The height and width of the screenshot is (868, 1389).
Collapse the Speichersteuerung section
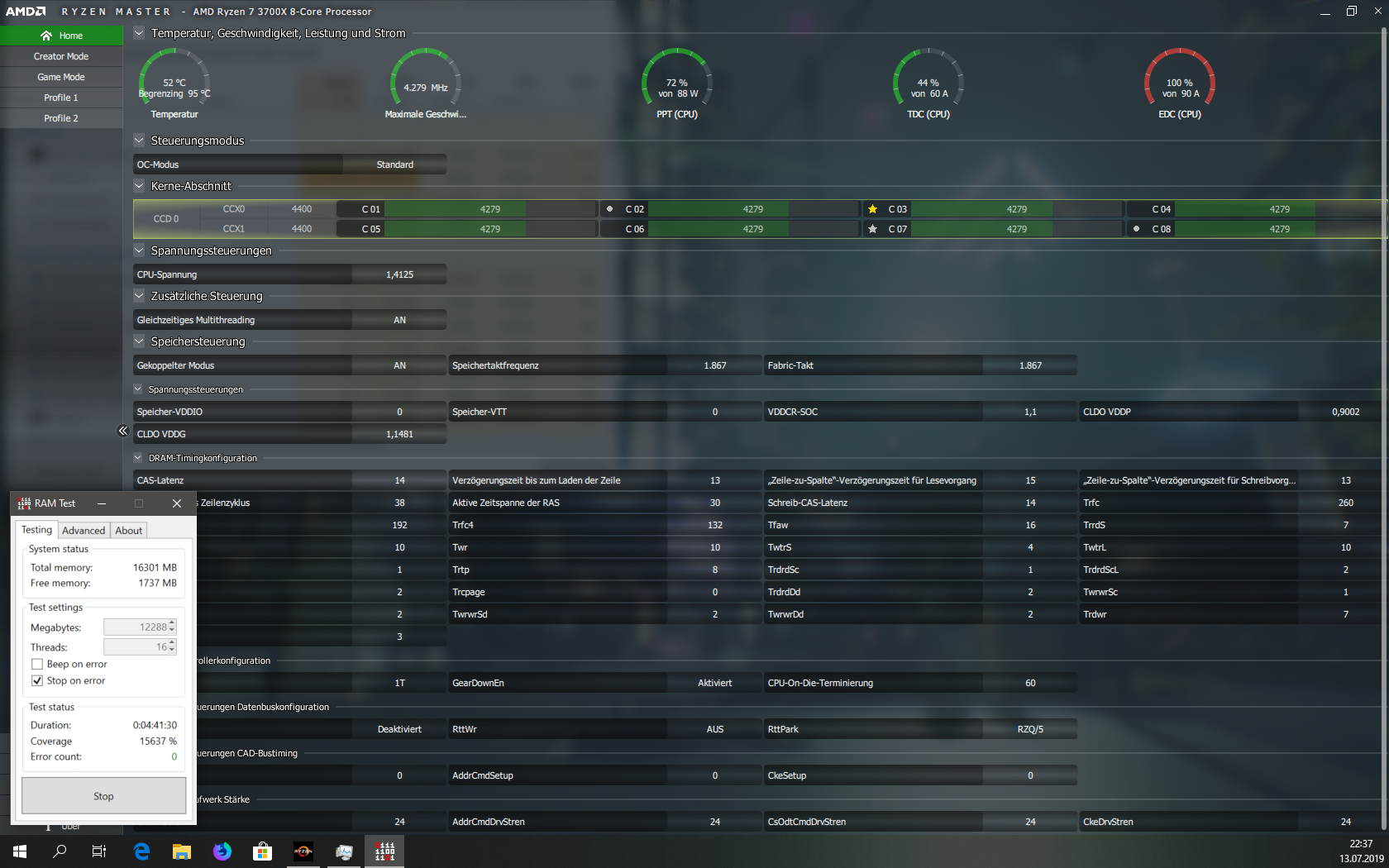[x=139, y=341]
